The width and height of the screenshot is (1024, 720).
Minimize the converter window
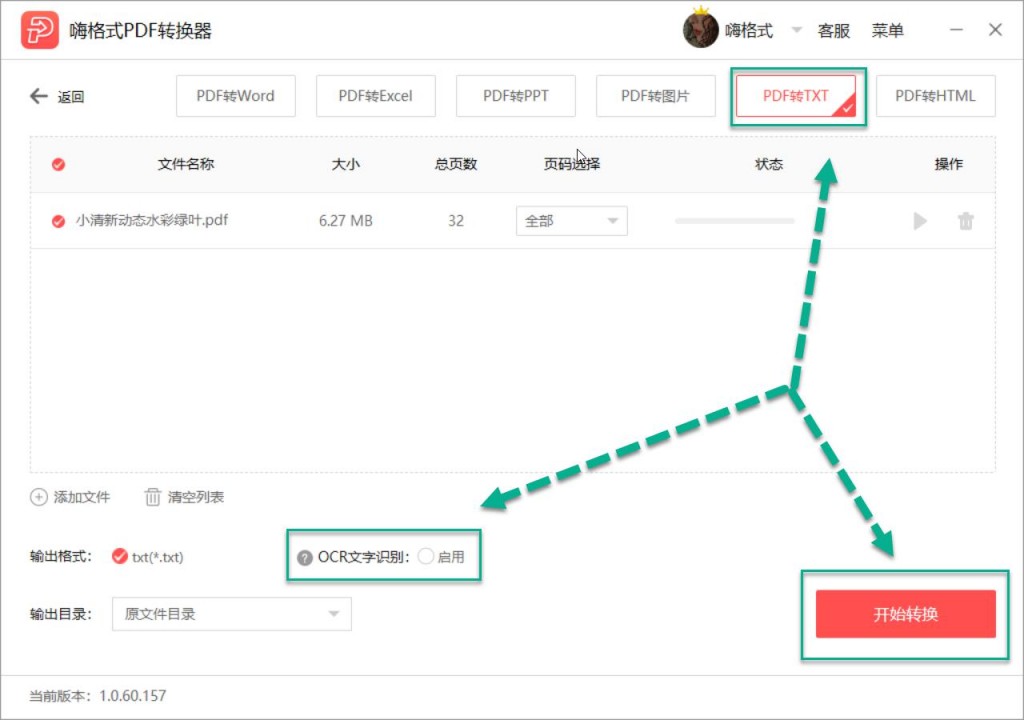coord(956,30)
